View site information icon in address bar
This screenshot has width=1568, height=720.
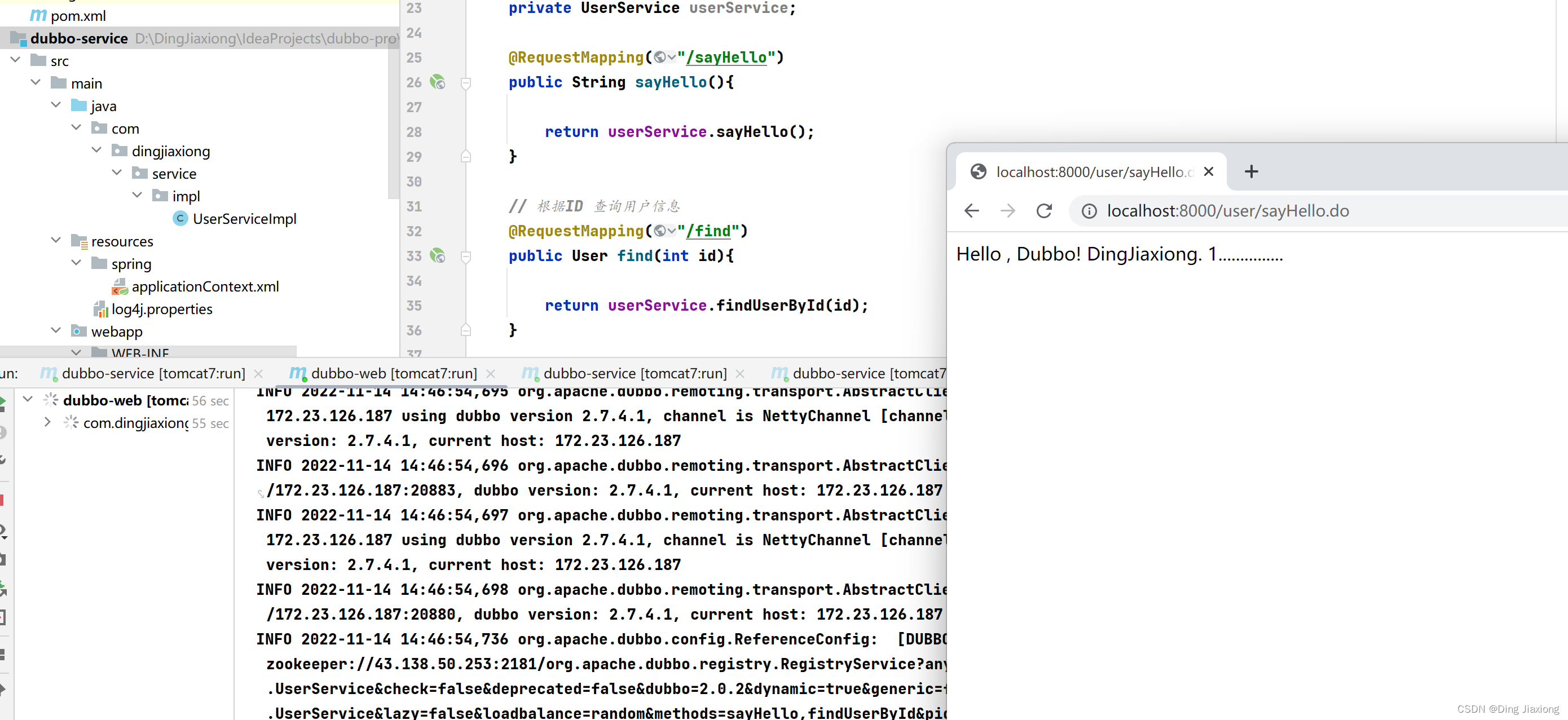pyautogui.click(x=1089, y=211)
